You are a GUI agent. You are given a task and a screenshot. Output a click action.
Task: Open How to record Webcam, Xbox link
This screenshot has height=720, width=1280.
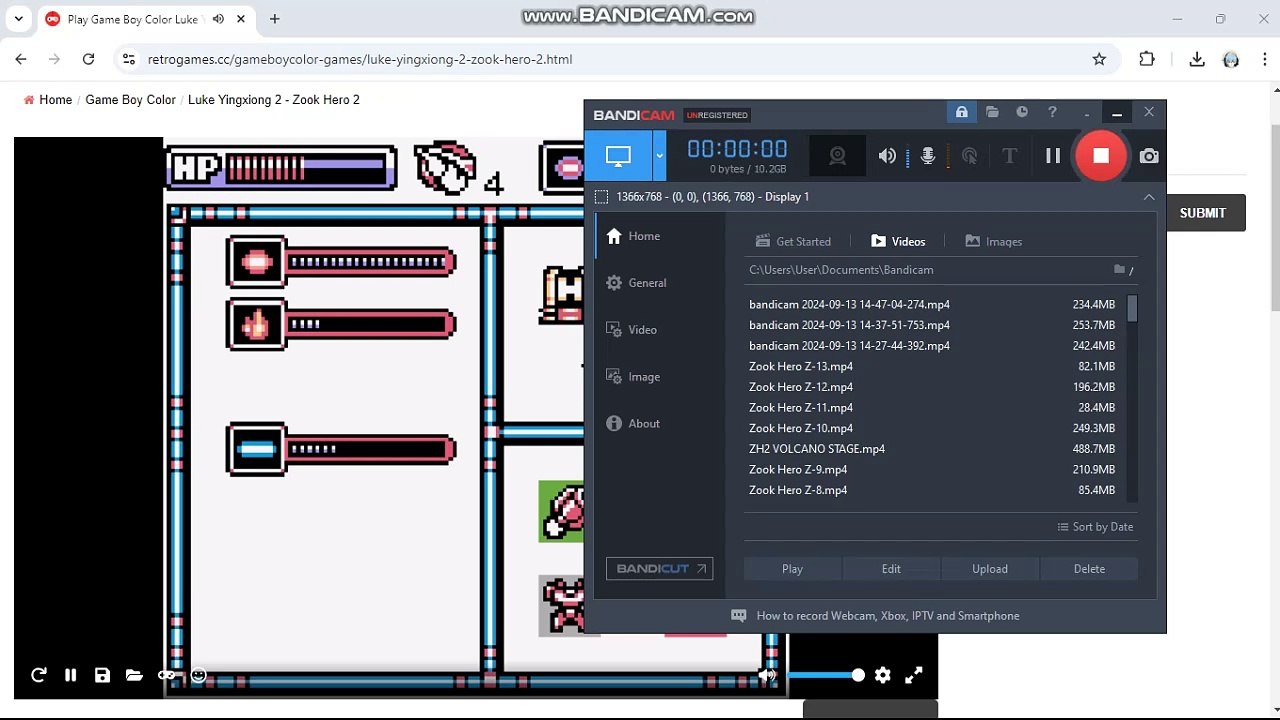point(875,616)
